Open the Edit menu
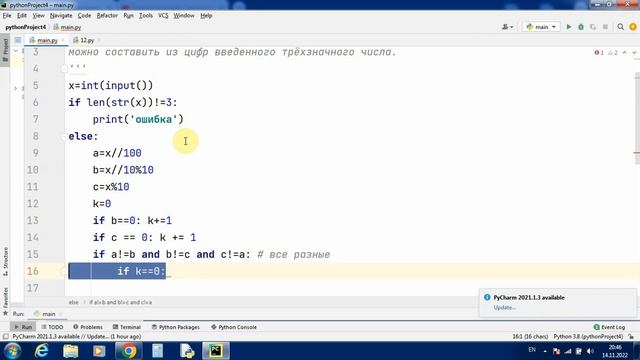 [22, 16]
